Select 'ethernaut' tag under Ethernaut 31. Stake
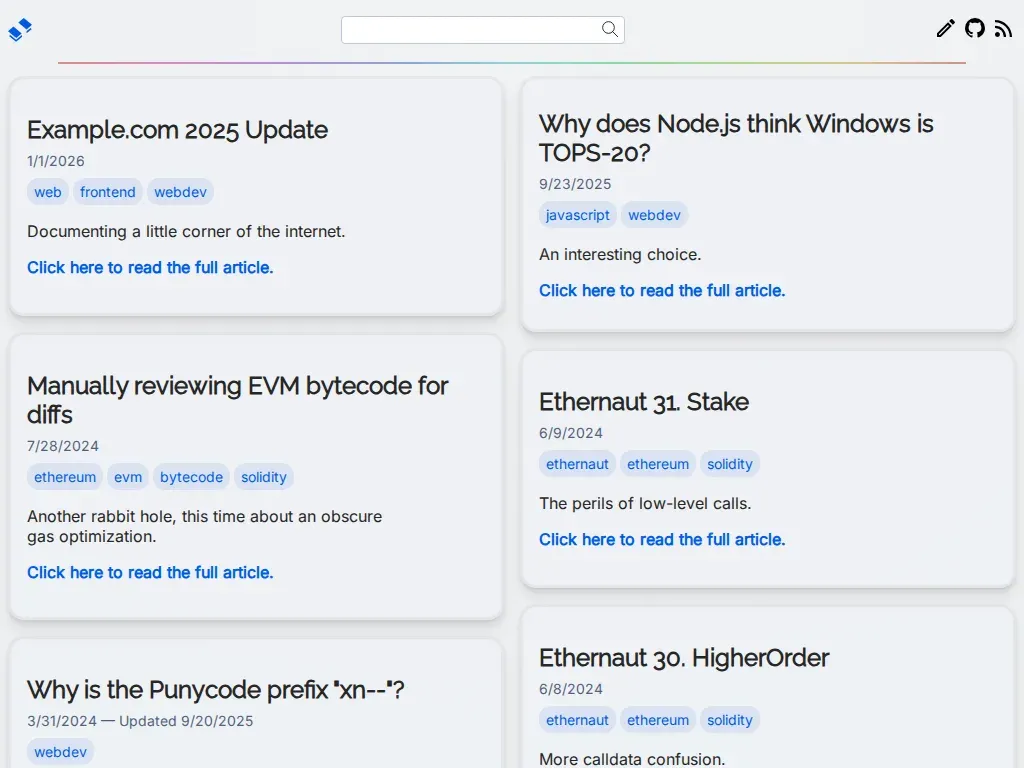The width and height of the screenshot is (1024, 768). click(x=577, y=464)
